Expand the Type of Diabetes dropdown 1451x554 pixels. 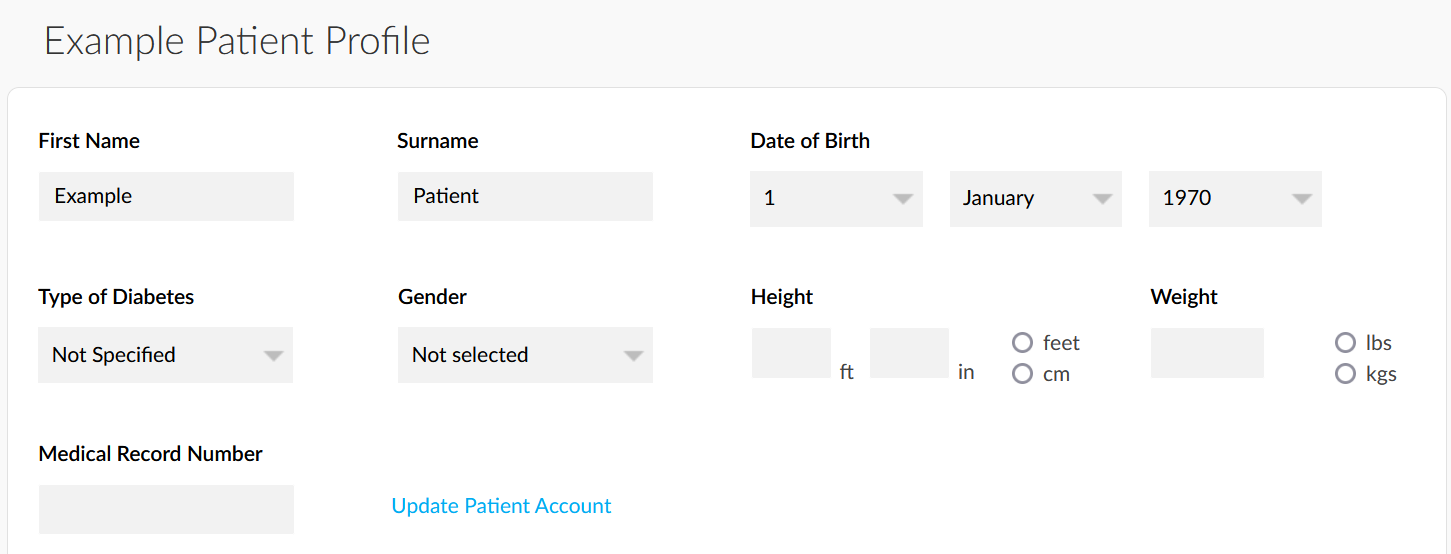pyautogui.click(x=166, y=355)
